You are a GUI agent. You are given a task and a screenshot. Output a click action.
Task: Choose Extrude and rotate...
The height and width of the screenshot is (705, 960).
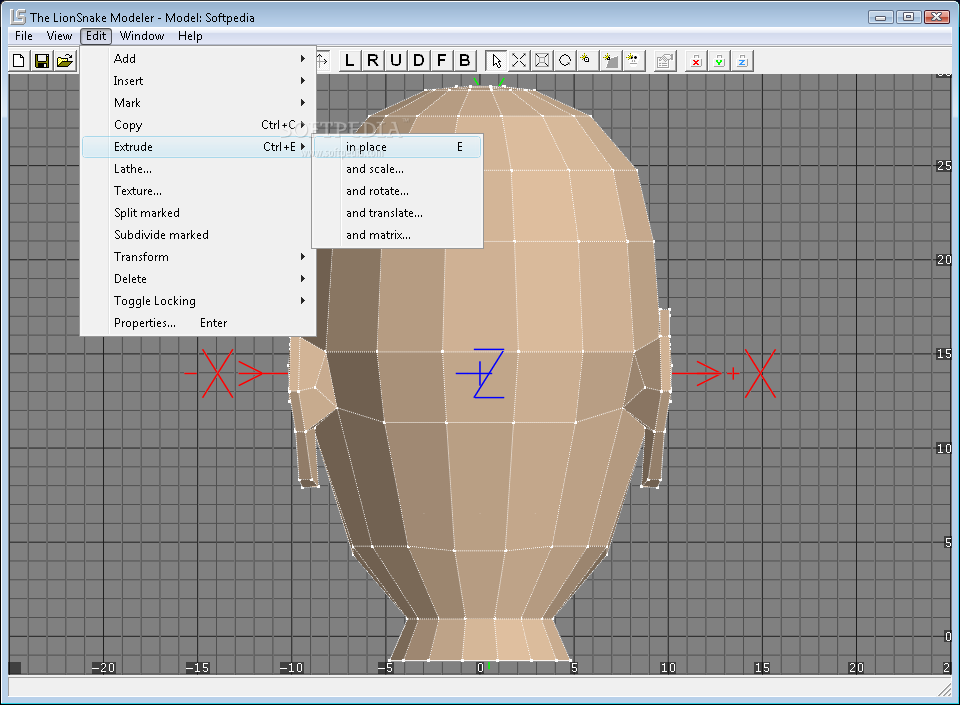pyautogui.click(x=397, y=191)
